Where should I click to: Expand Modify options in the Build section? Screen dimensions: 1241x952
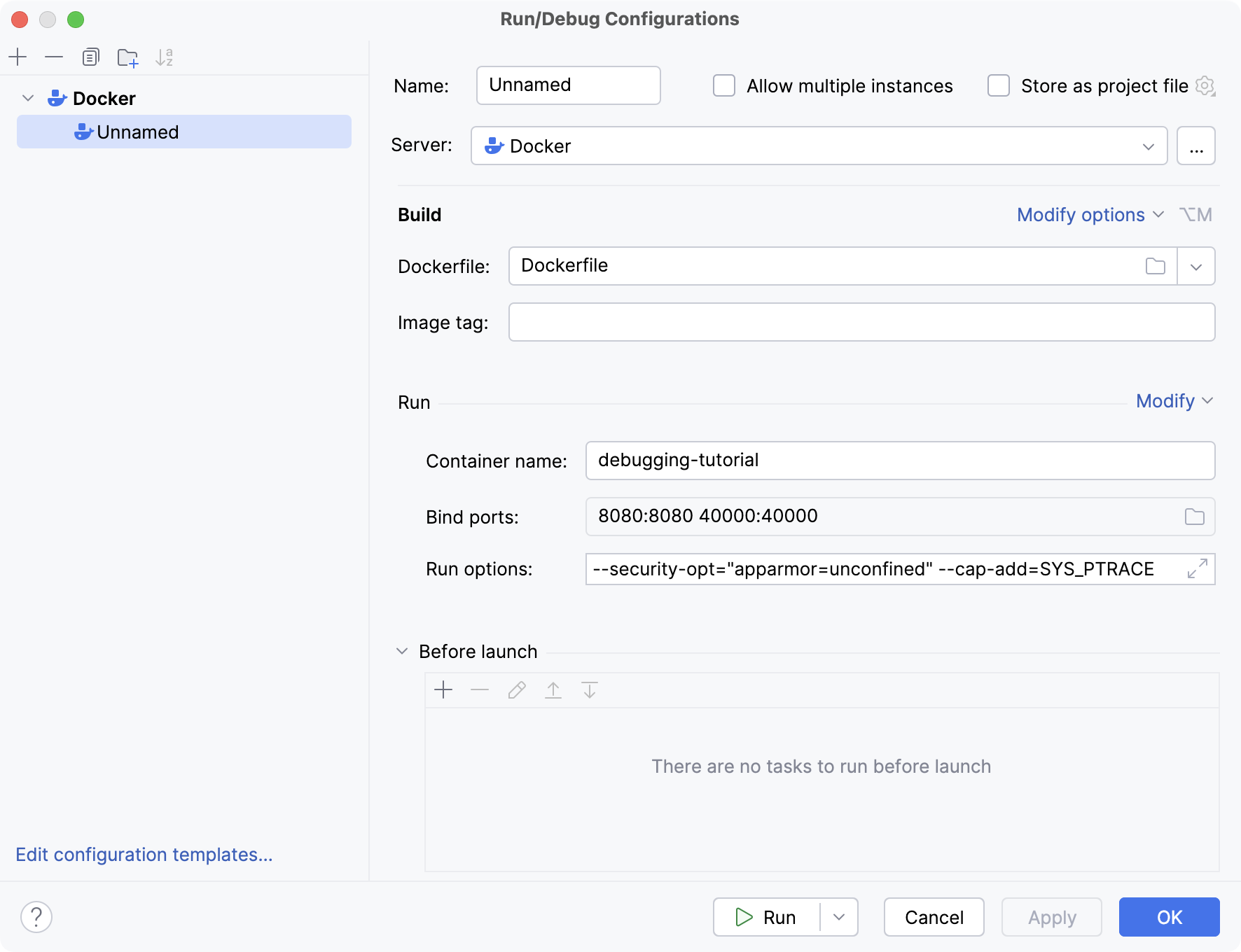point(1088,215)
